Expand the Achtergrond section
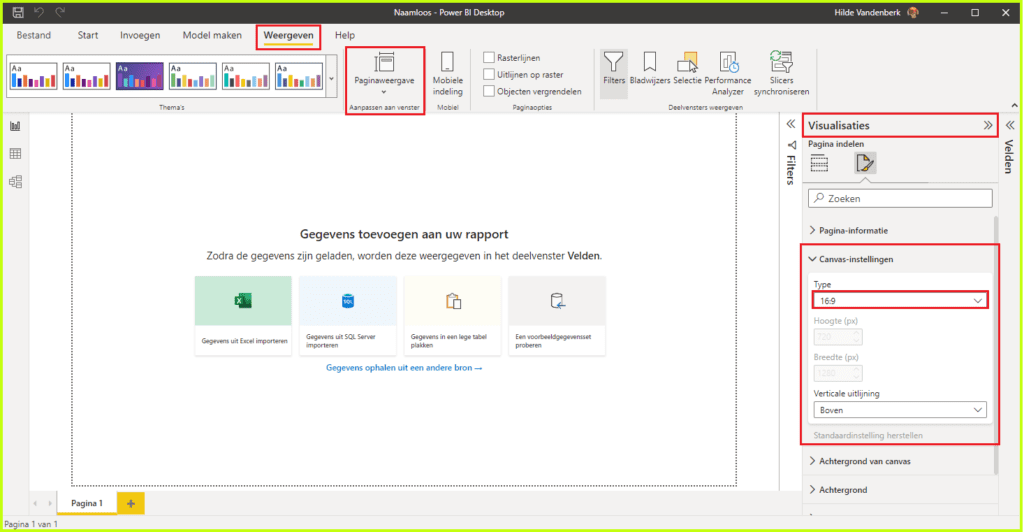The height and width of the screenshot is (532, 1024). point(839,490)
